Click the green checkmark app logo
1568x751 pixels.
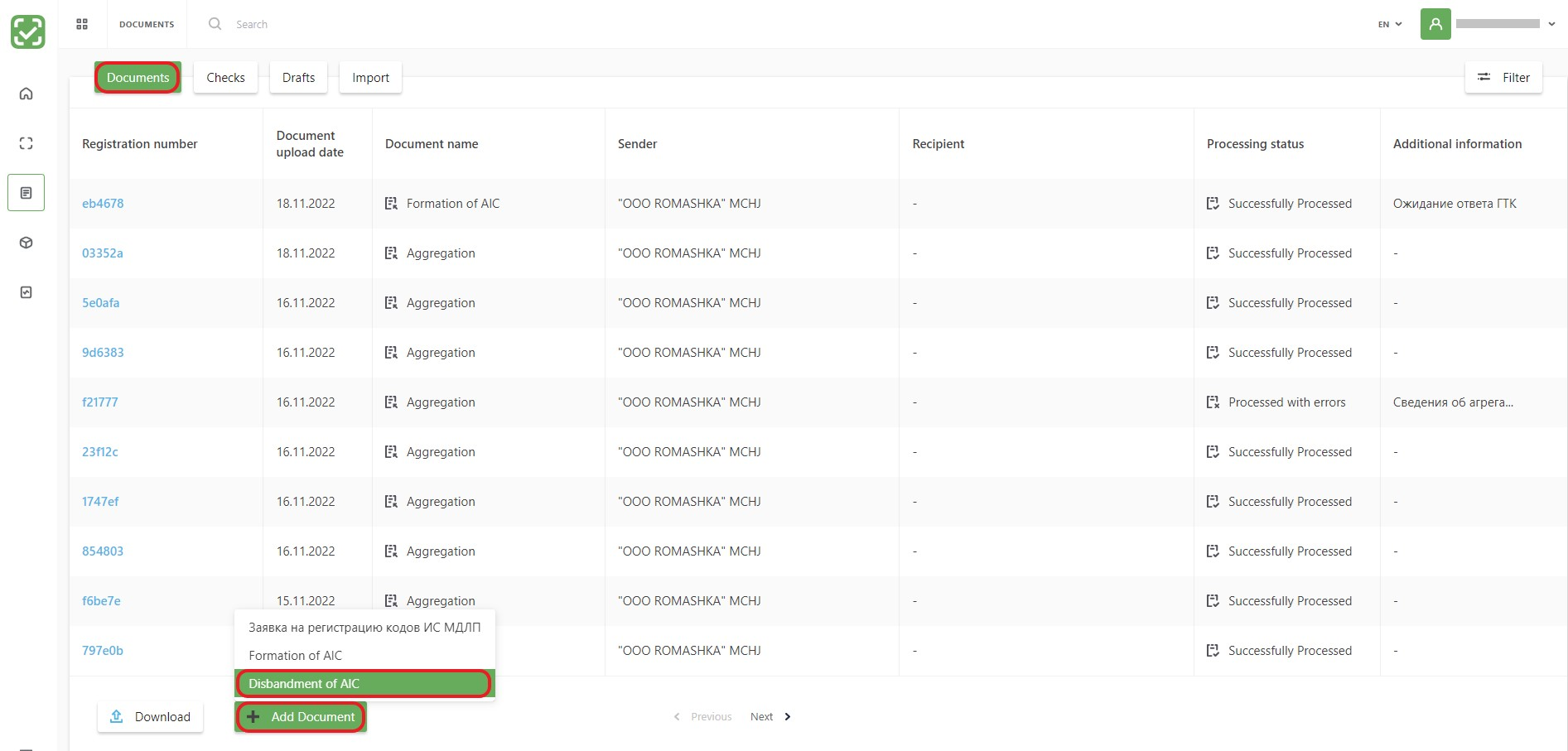pyautogui.click(x=28, y=32)
